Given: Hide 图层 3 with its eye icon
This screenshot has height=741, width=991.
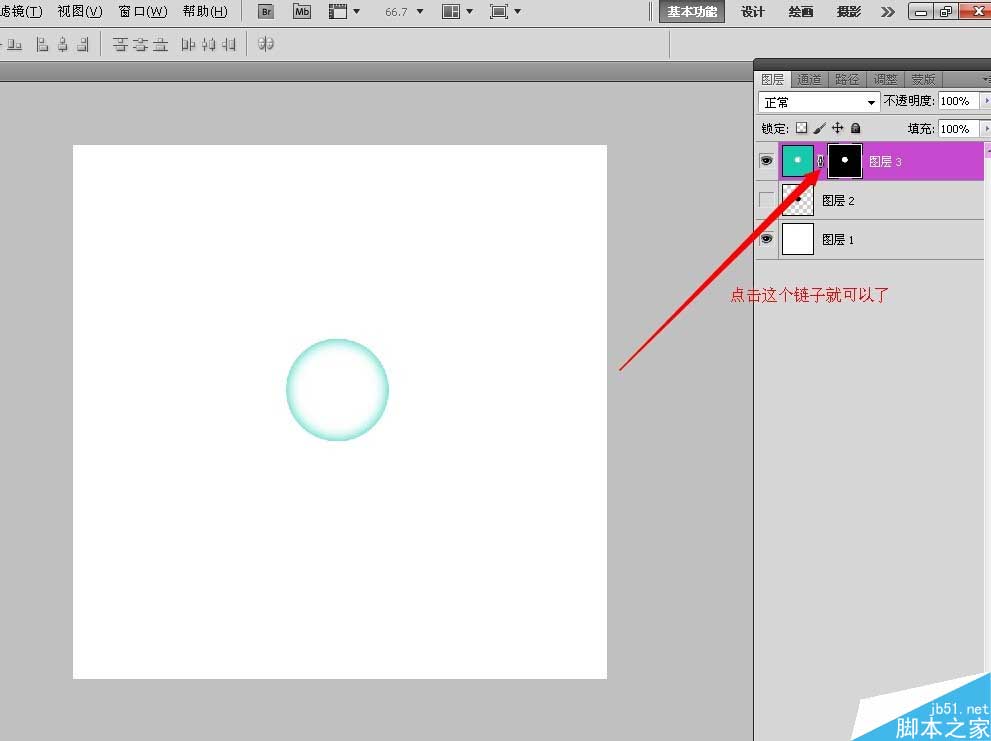Looking at the screenshot, I should (x=766, y=161).
